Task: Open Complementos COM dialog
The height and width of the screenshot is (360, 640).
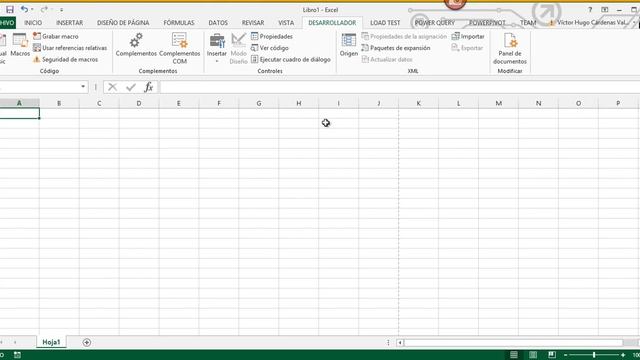Action: [x=180, y=48]
